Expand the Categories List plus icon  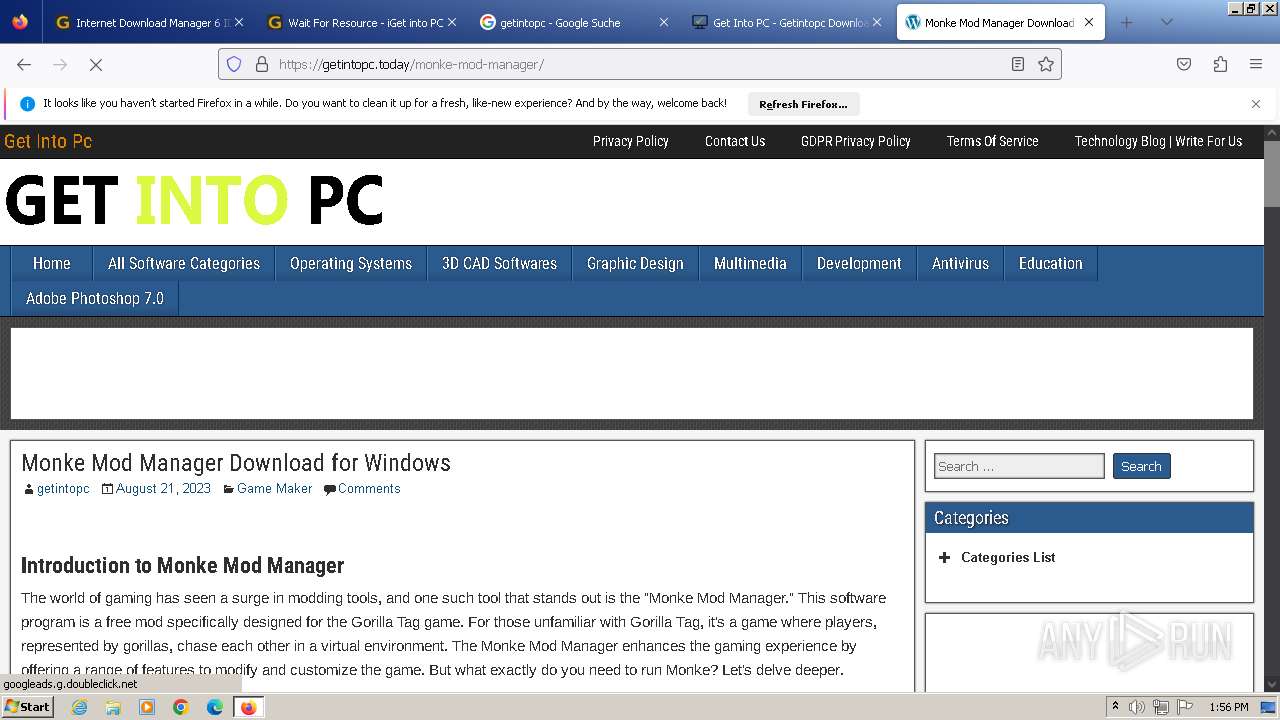point(944,558)
